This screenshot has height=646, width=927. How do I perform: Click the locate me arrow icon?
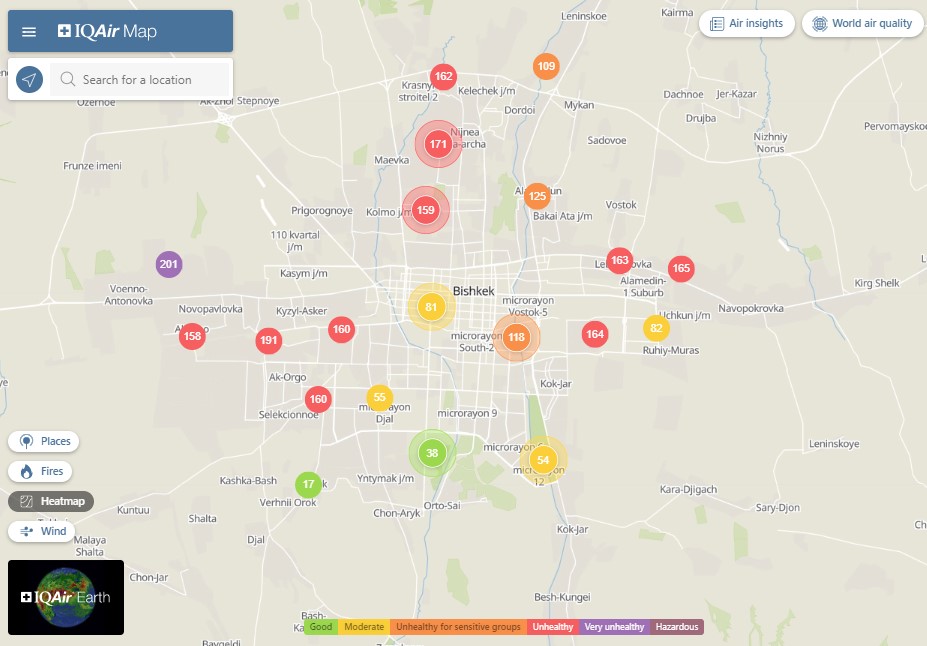(x=30, y=80)
